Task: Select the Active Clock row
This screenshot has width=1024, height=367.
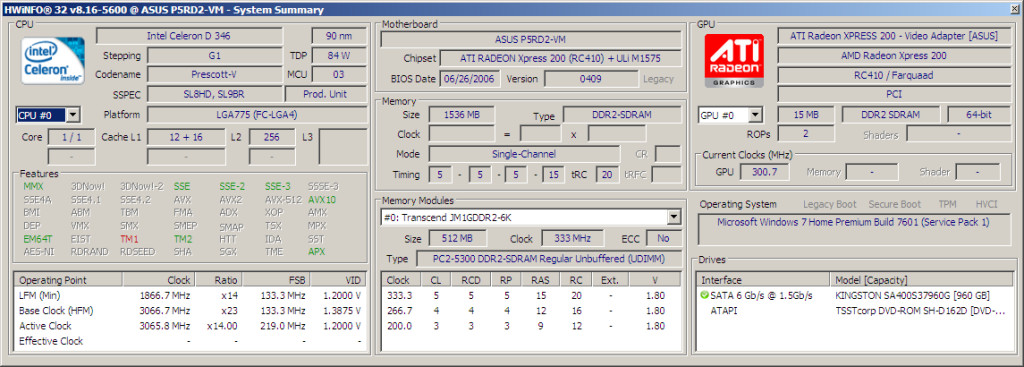Action: [x=190, y=326]
